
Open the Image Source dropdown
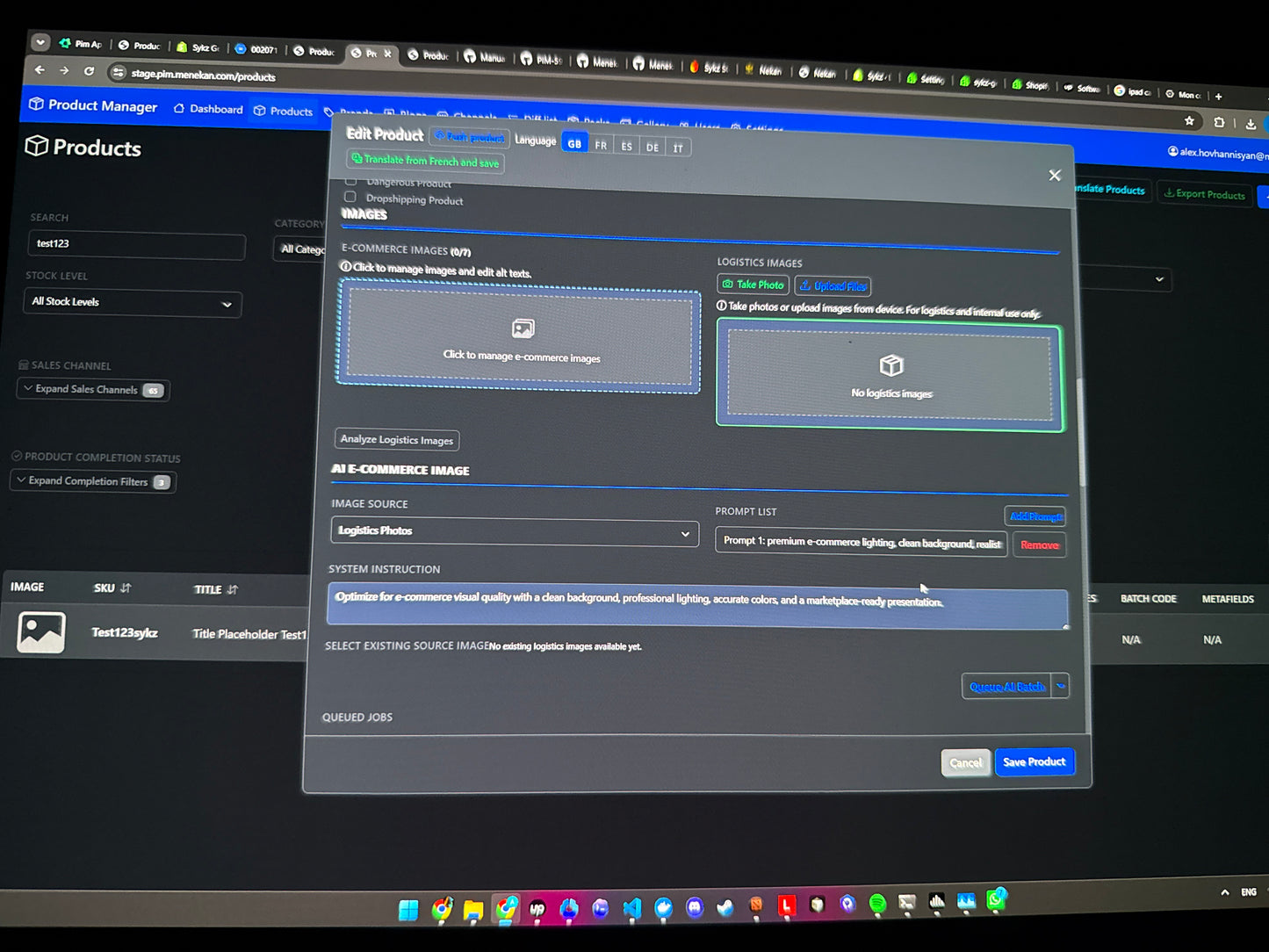[515, 531]
